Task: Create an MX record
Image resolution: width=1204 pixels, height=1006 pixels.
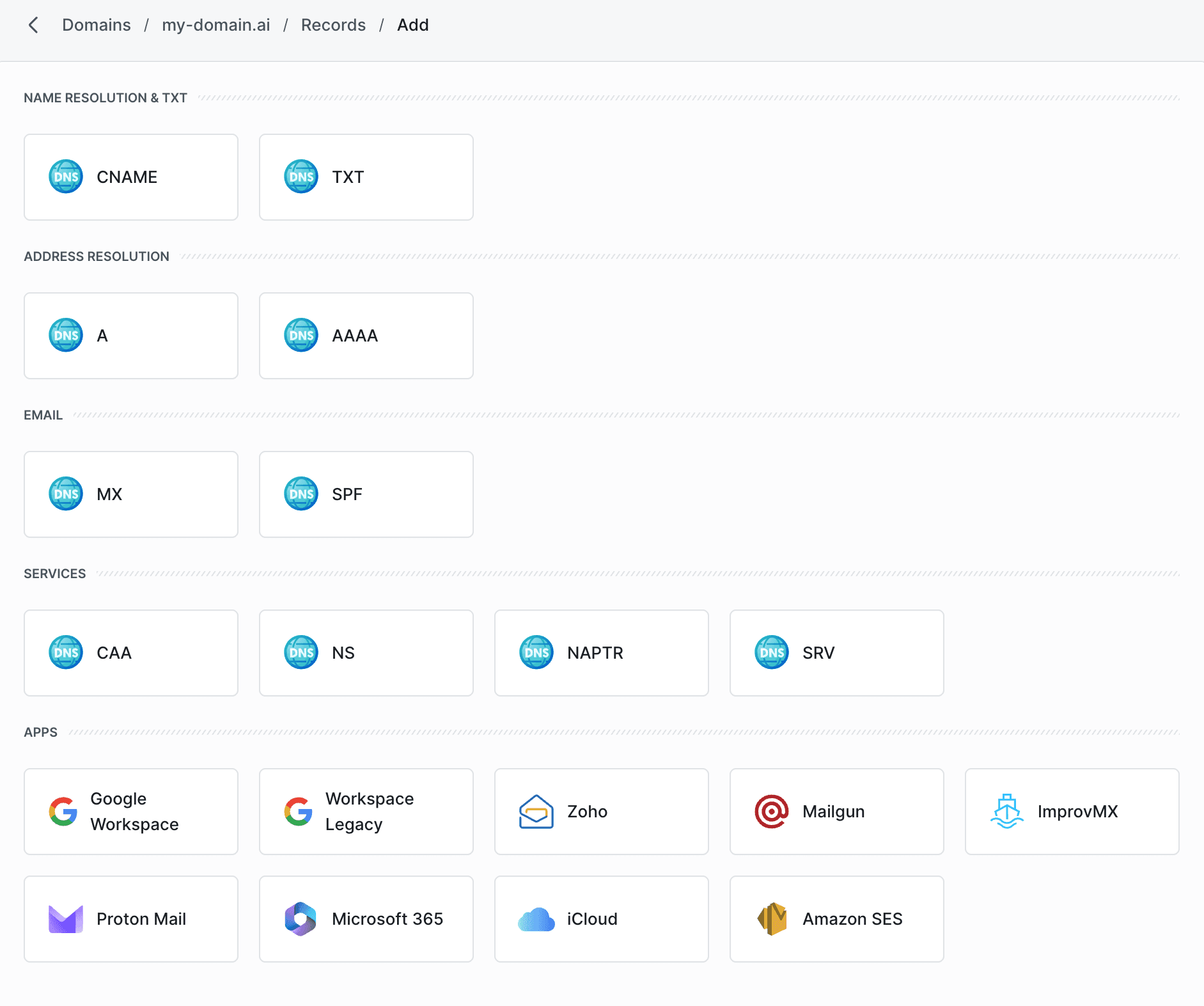Action: [131, 494]
